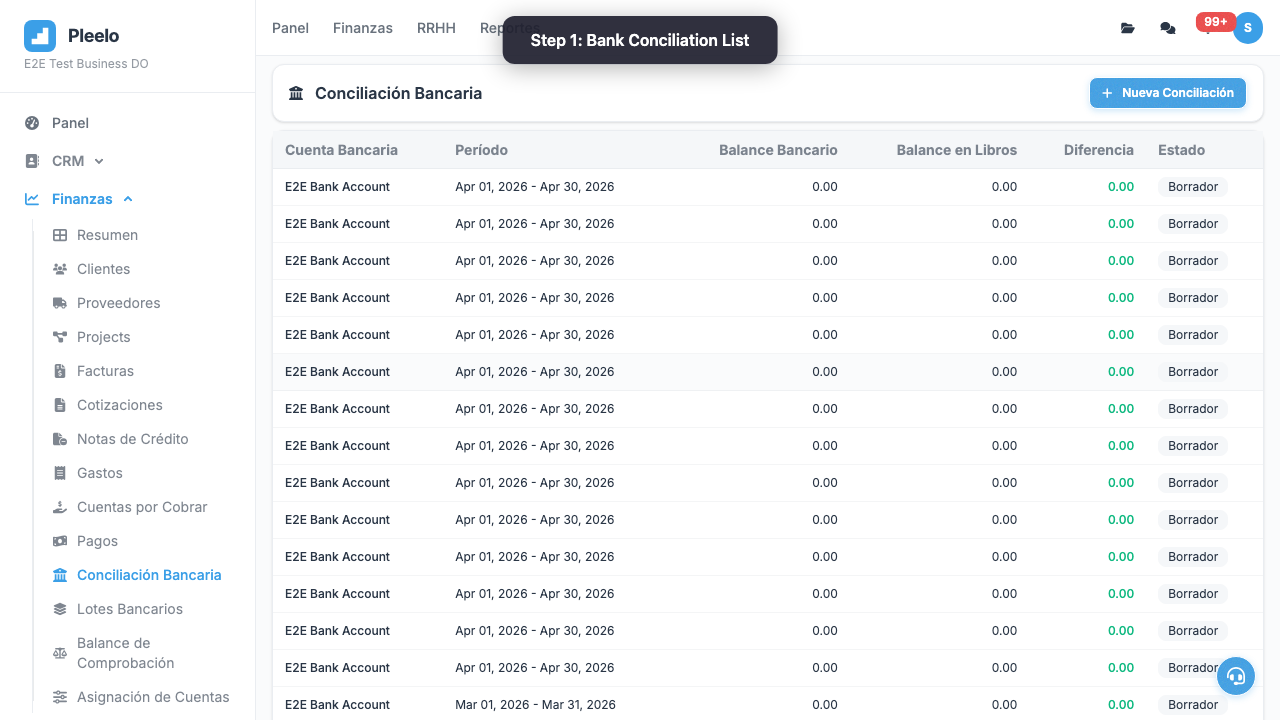Click the Período column header
The height and width of the screenshot is (720, 1280).
[x=481, y=150]
